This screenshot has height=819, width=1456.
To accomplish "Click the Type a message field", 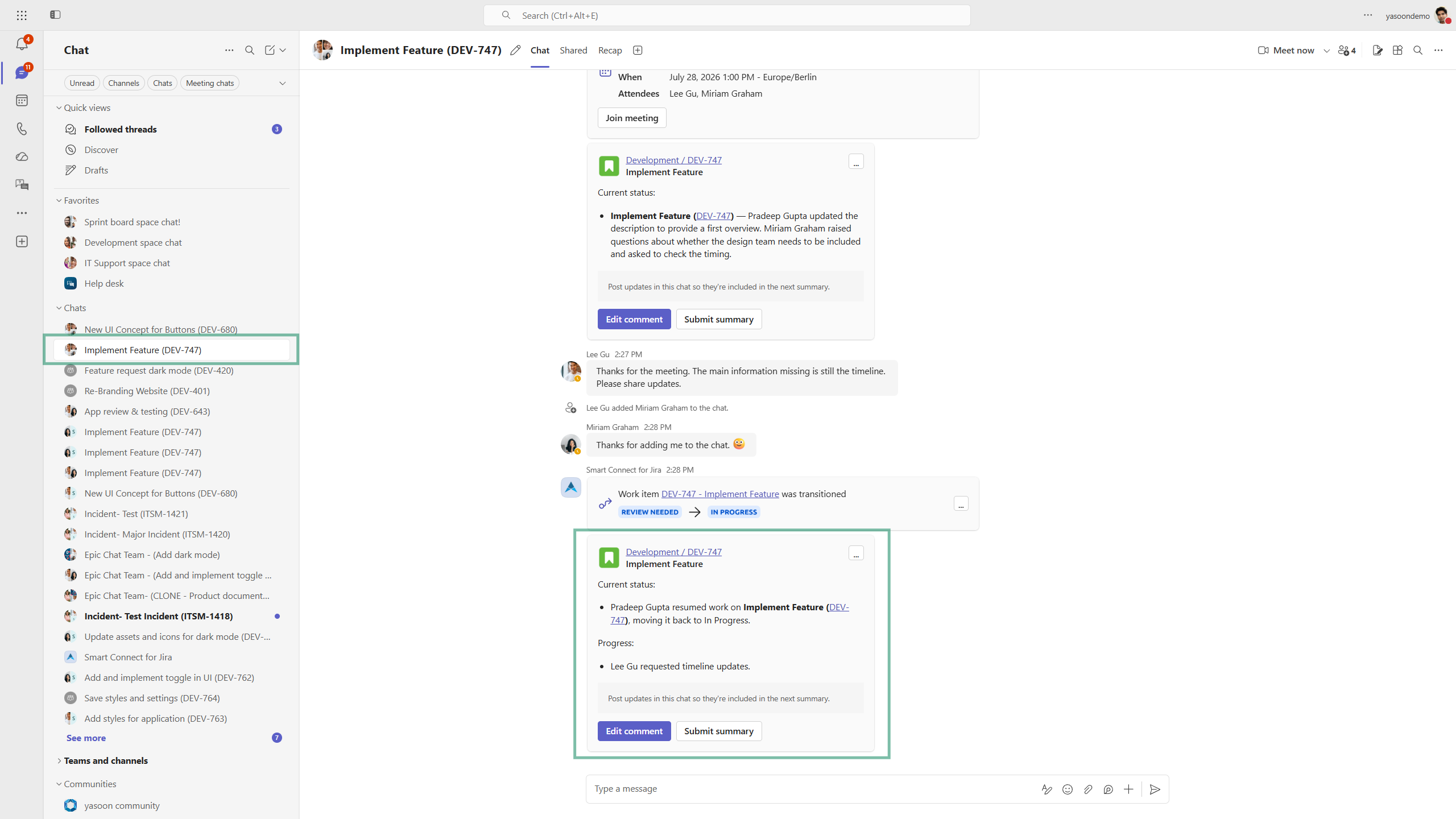I will [808, 789].
